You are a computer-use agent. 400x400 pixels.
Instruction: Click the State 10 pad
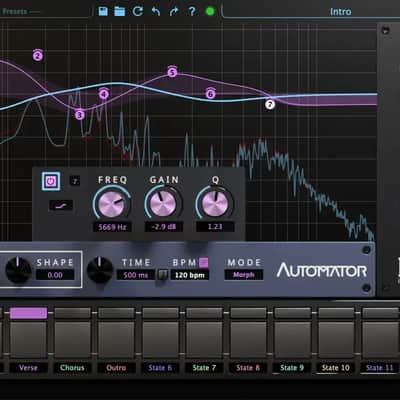[336, 339]
